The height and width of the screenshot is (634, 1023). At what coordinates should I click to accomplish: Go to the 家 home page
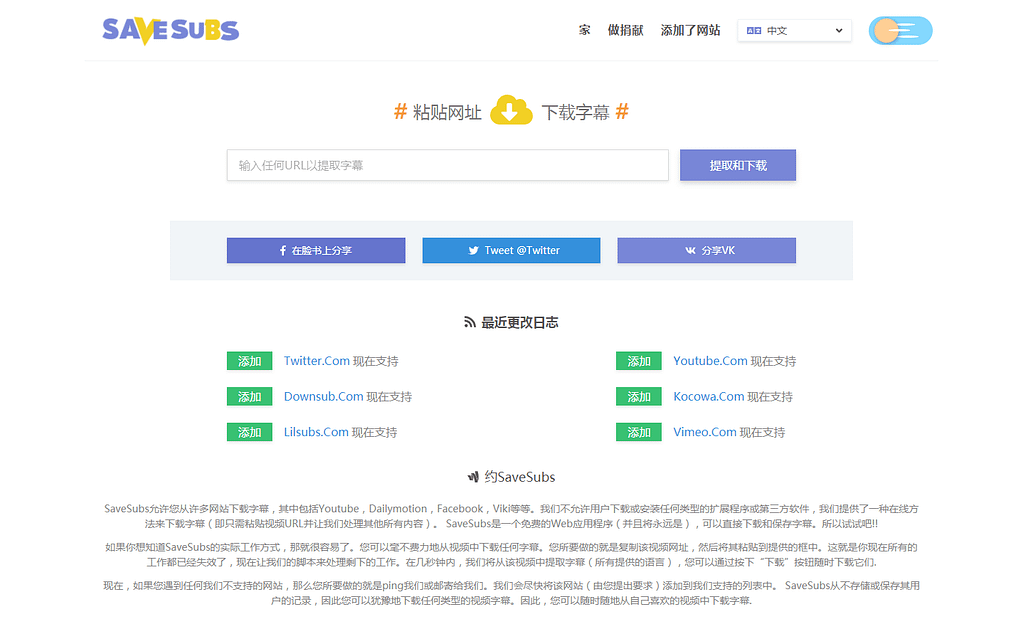pyautogui.click(x=584, y=30)
